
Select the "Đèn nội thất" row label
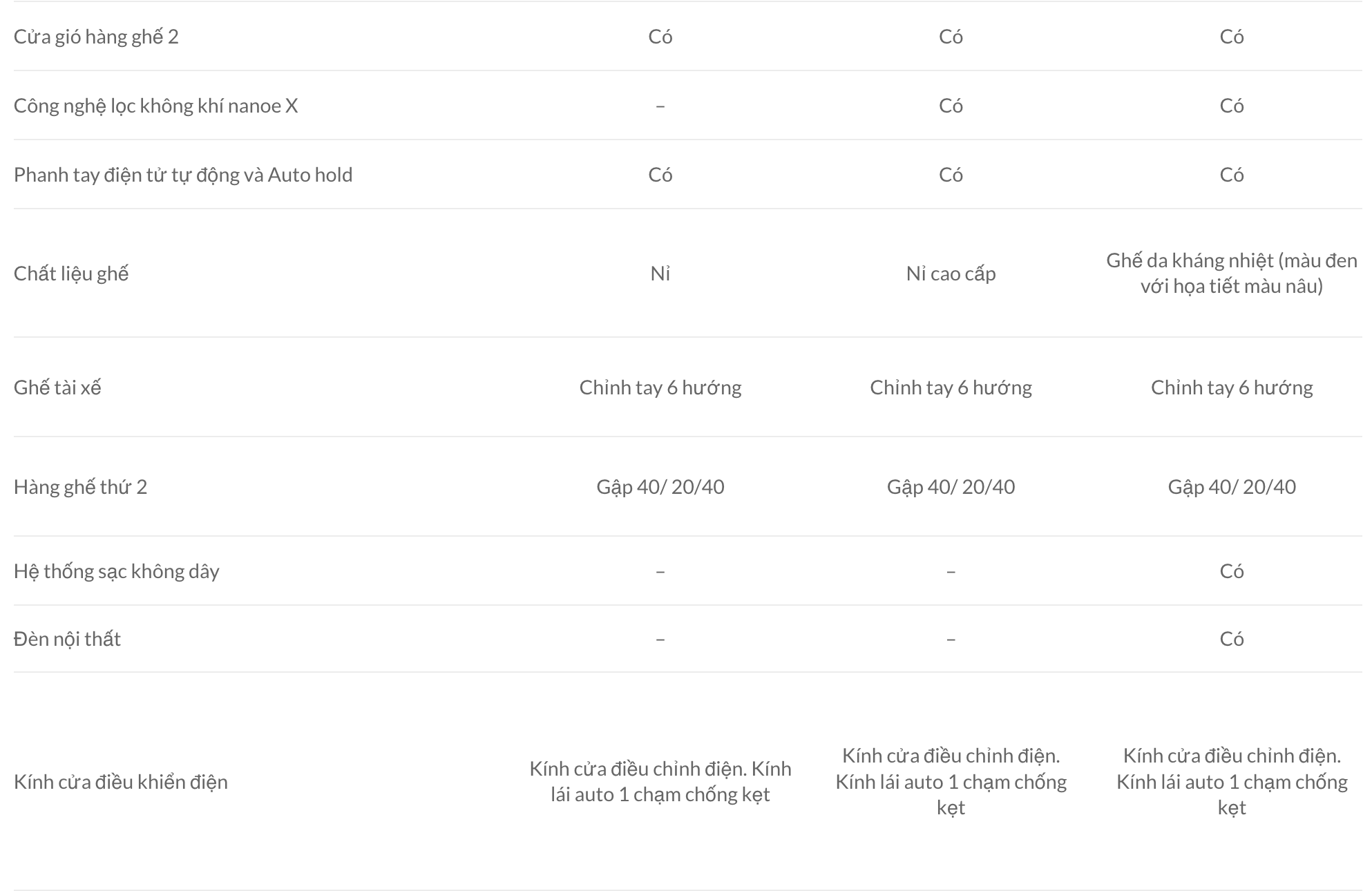pyautogui.click(x=67, y=639)
